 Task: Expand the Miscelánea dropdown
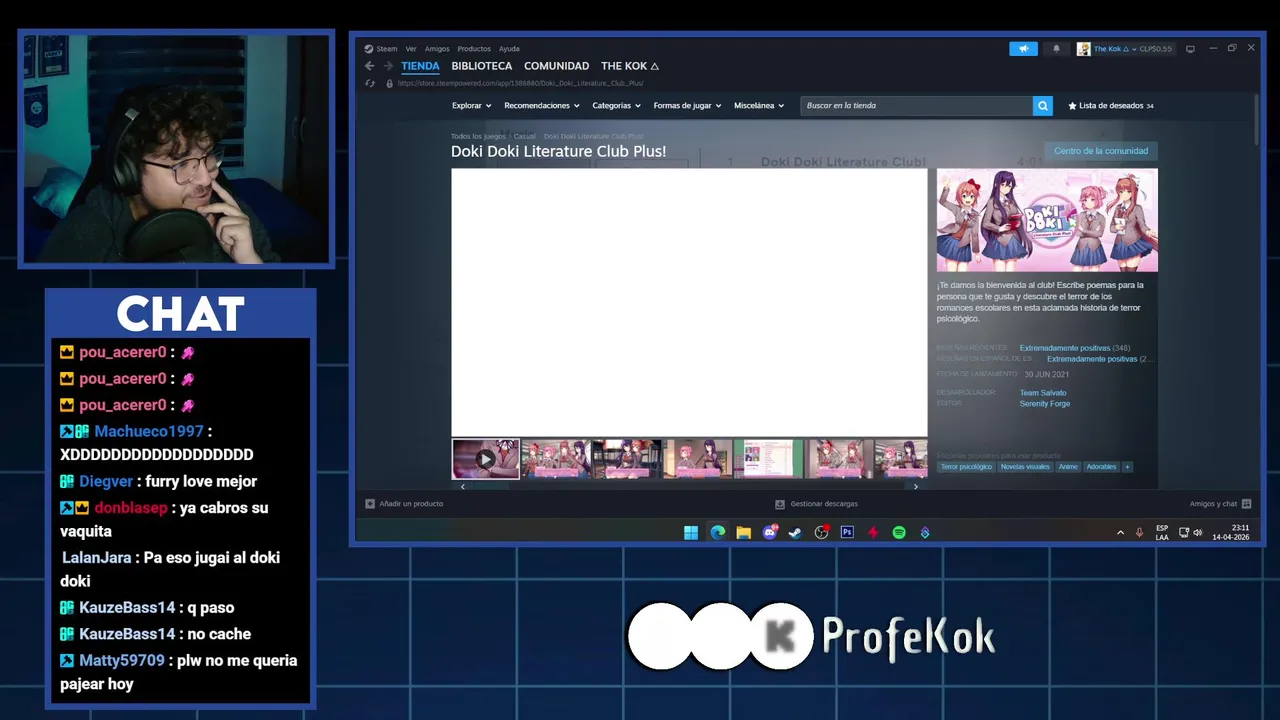(758, 105)
